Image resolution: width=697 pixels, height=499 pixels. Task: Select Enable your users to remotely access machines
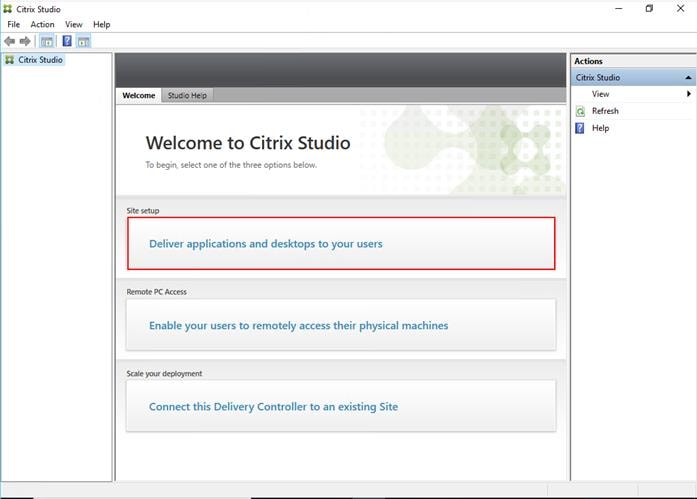click(341, 325)
